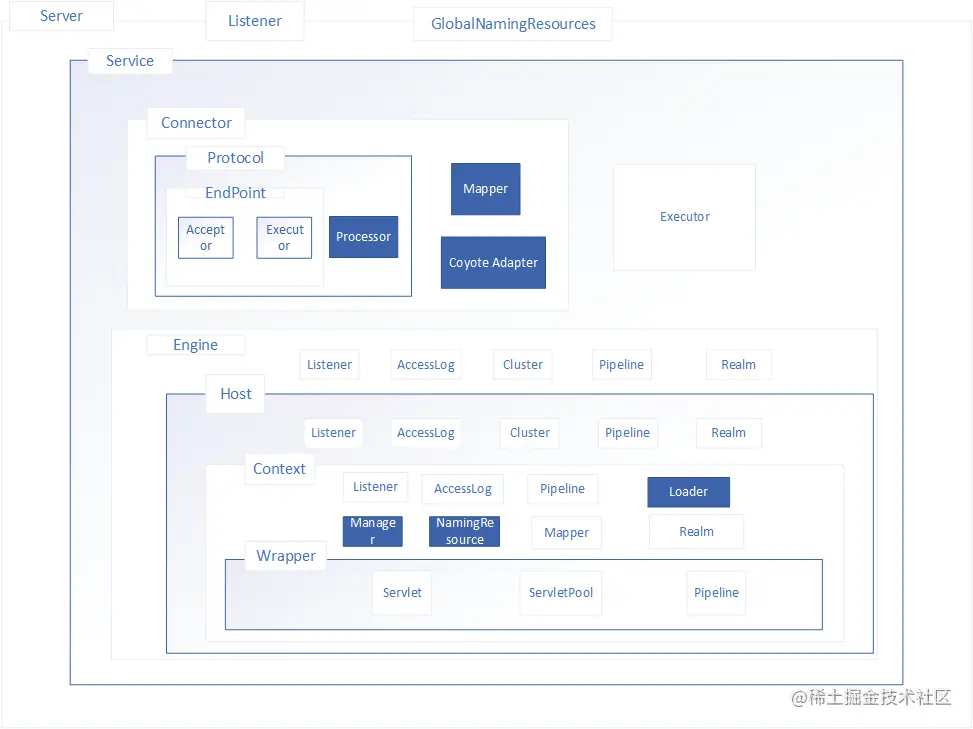Select the Engine label
Viewport: 973px width, 729px height.
point(195,345)
